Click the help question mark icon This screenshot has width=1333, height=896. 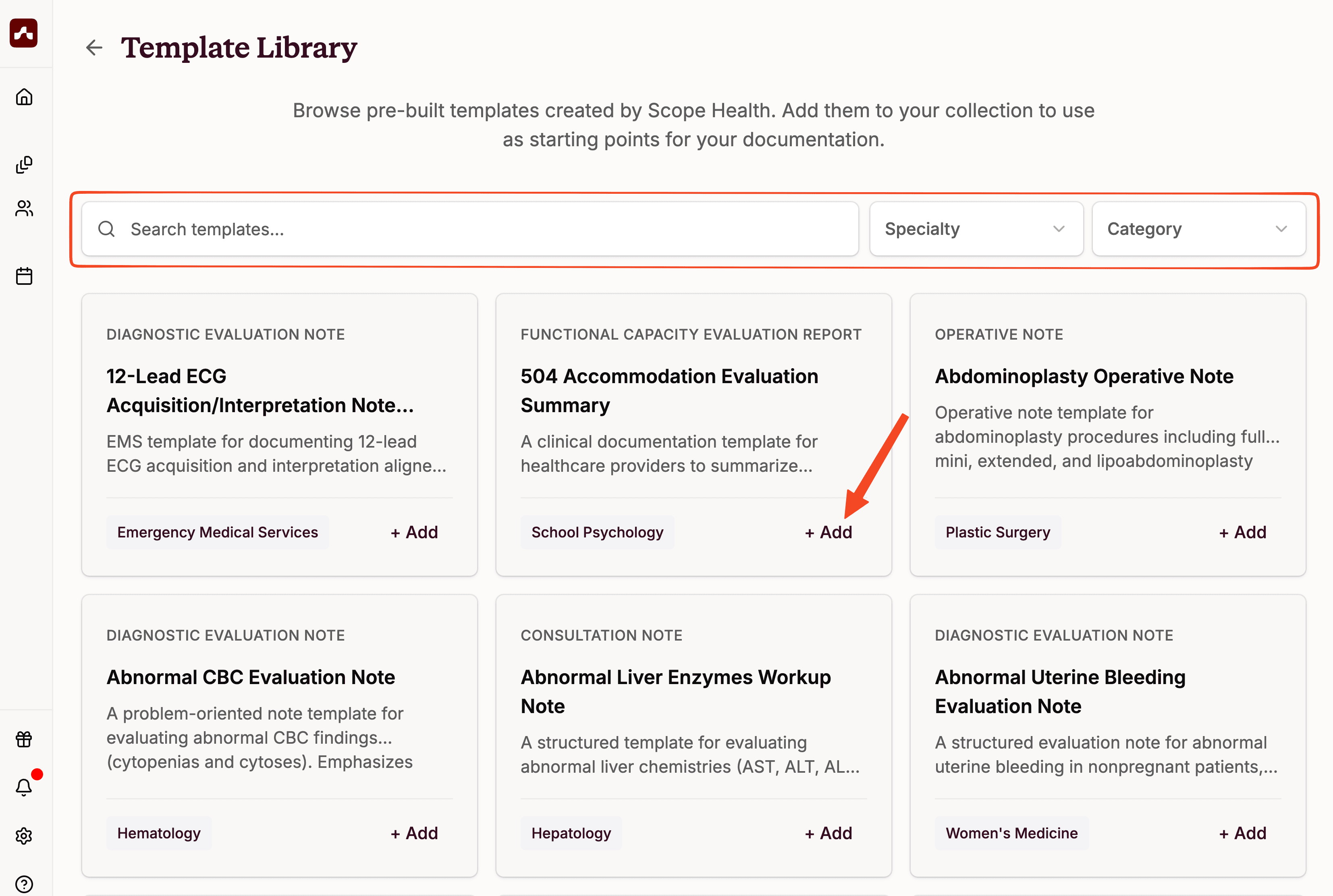click(24, 884)
